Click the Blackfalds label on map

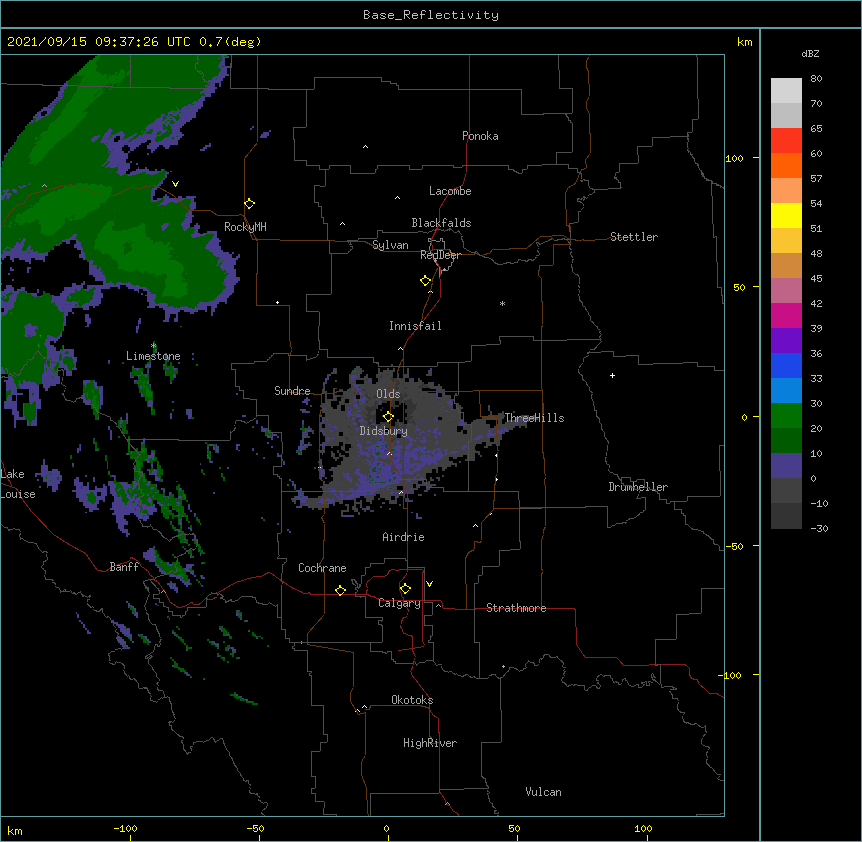(441, 223)
